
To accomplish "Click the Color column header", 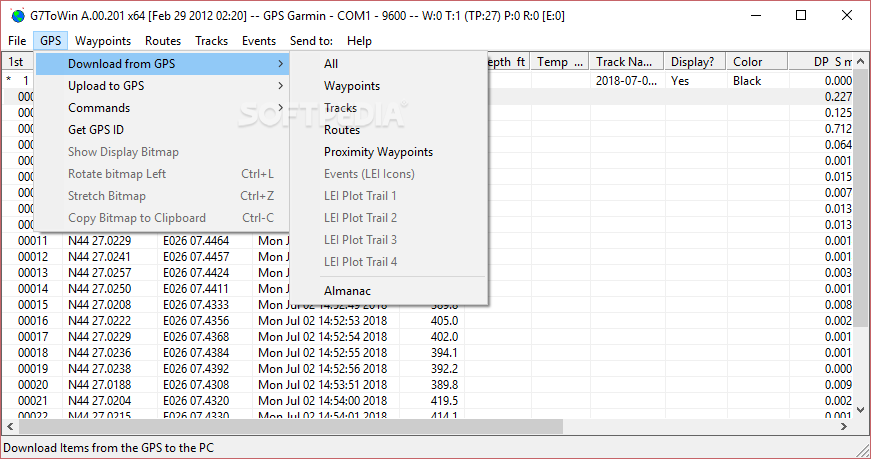I will 757,62.
